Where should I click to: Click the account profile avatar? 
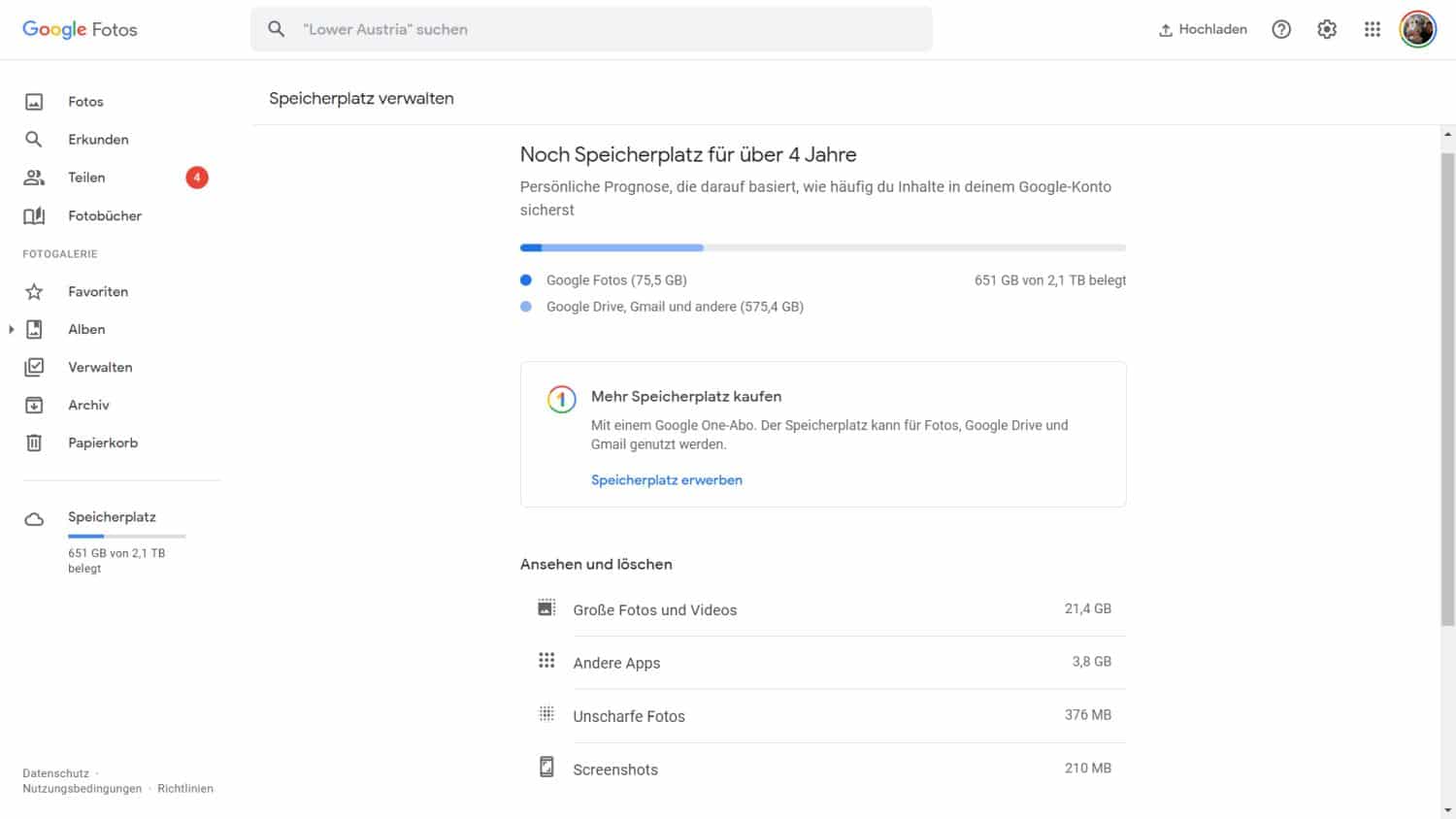[x=1417, y=29]
